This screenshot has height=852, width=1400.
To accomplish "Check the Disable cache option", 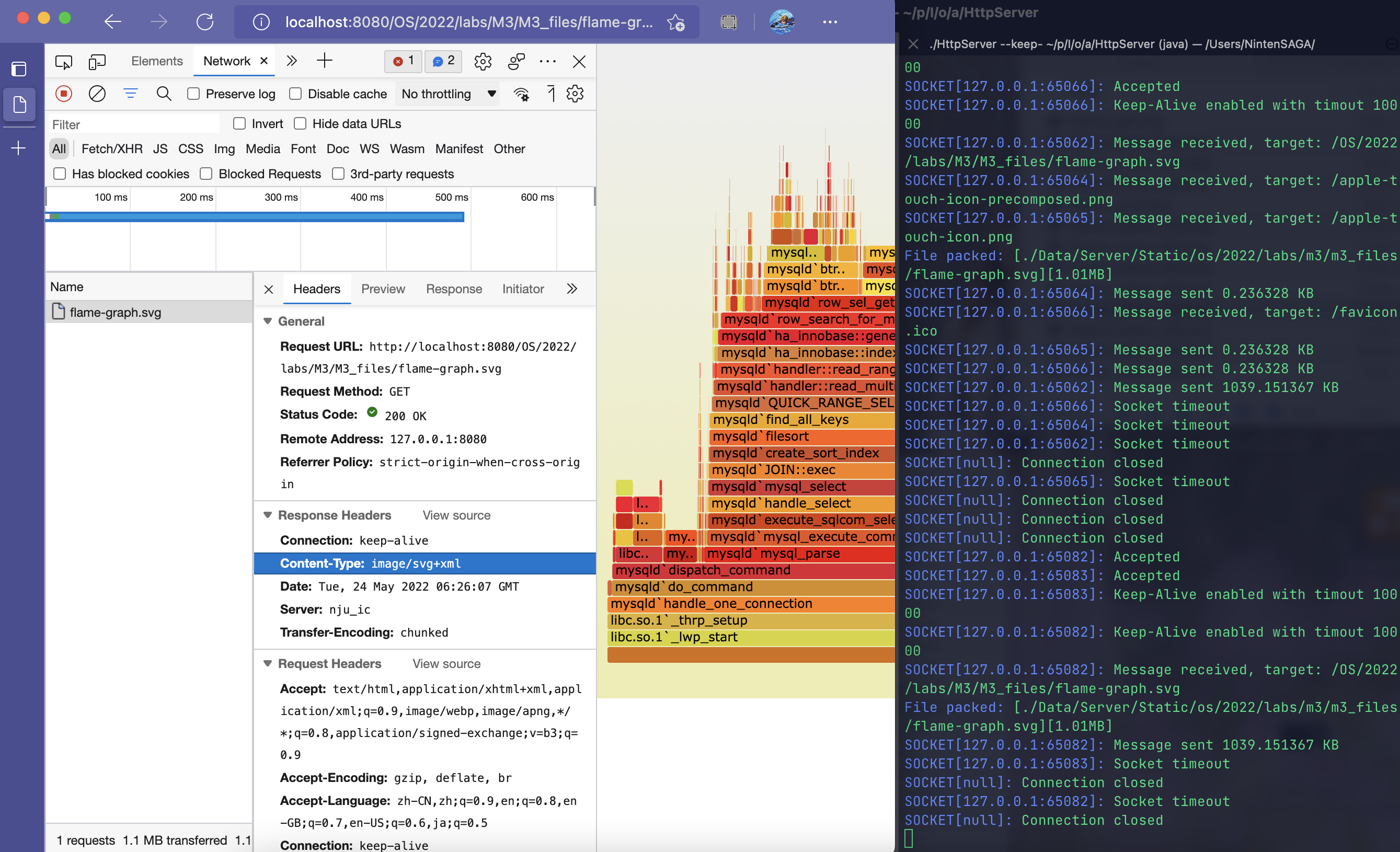I will (x=295, y=94).
